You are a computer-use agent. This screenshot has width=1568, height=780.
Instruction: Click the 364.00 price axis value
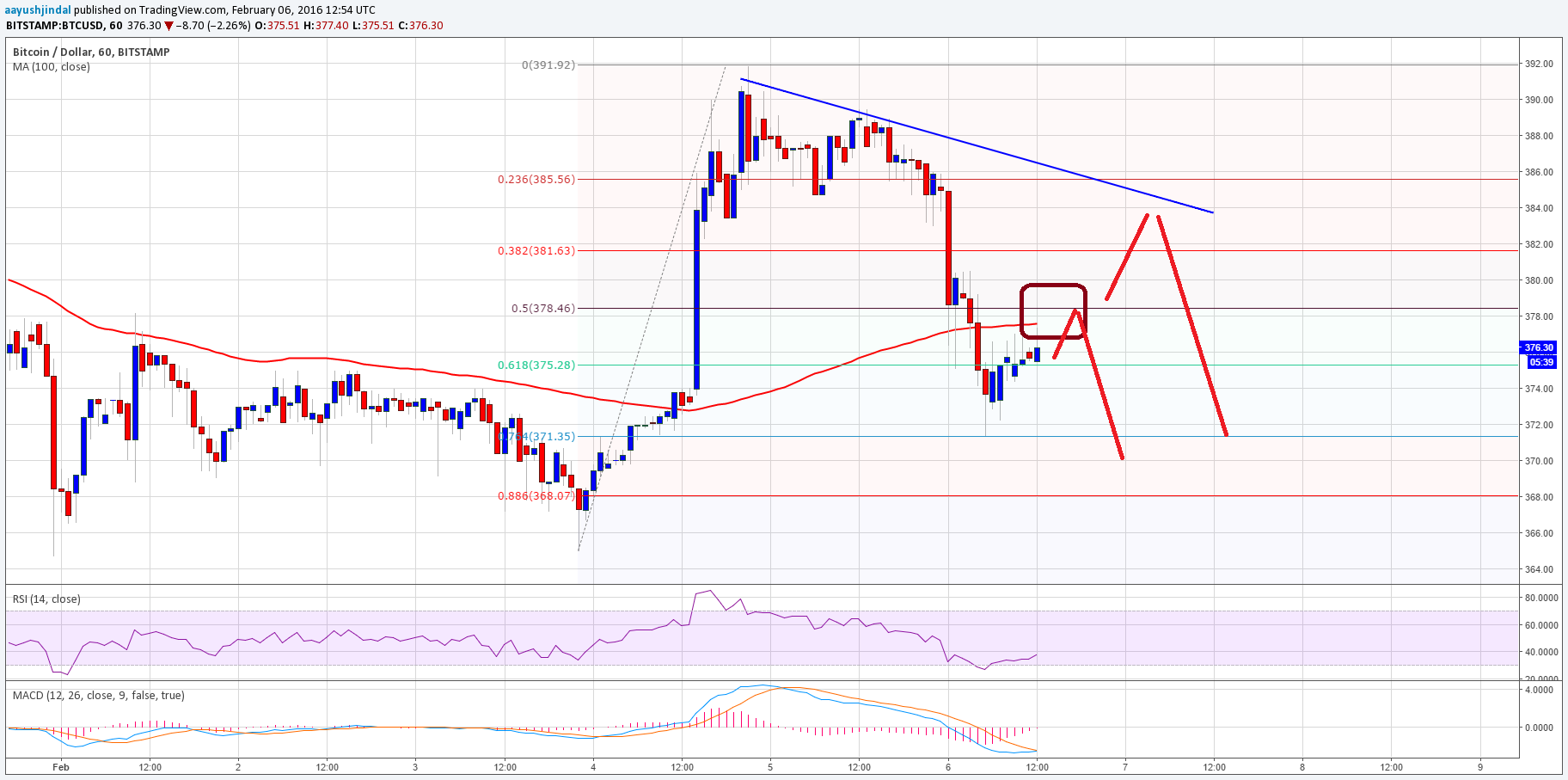[1539, 570]
